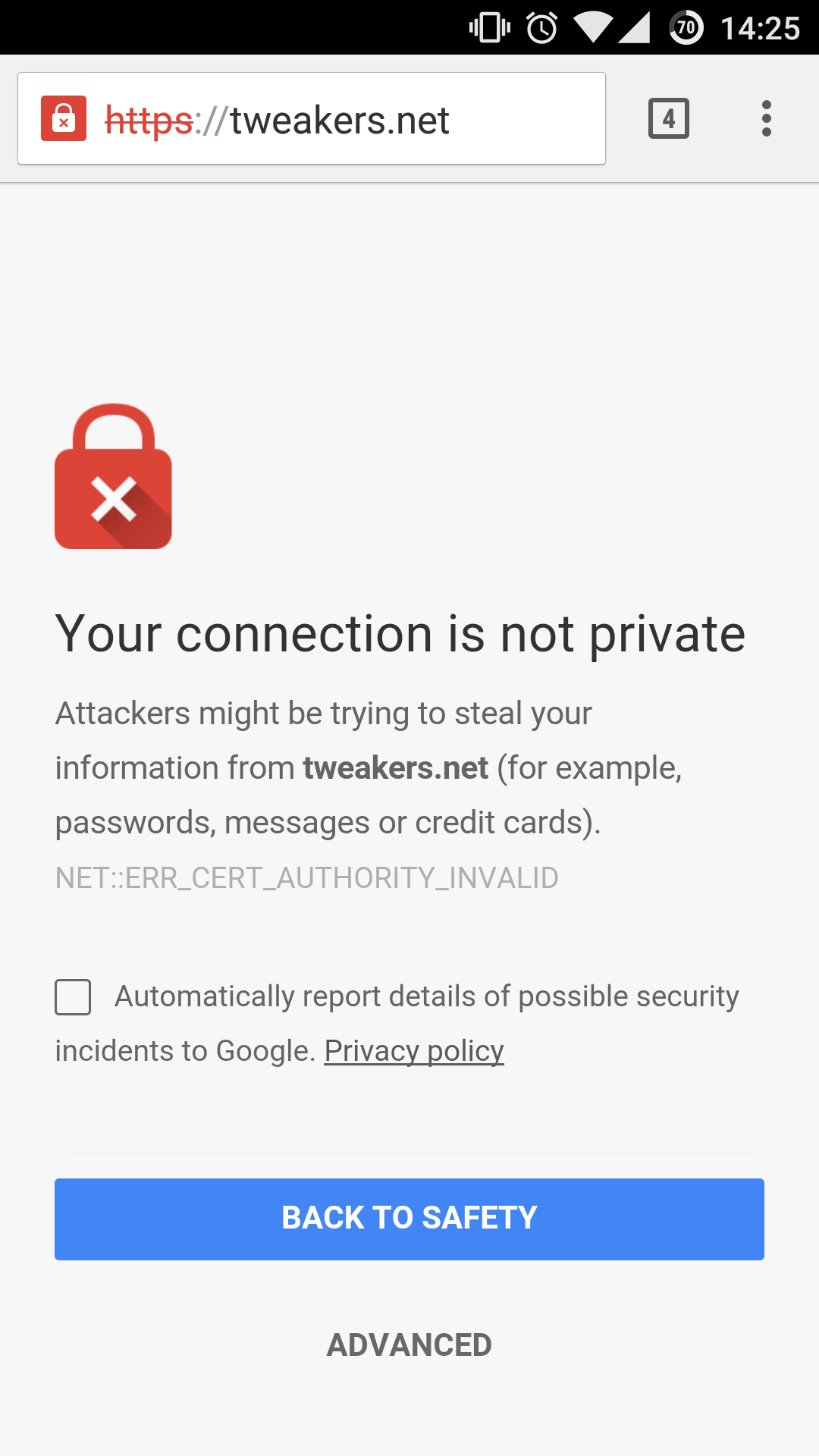Viewport: 819px width, 1456px height.
Task: Open the tab switcher showing 4 tabs
Action: 668,118
